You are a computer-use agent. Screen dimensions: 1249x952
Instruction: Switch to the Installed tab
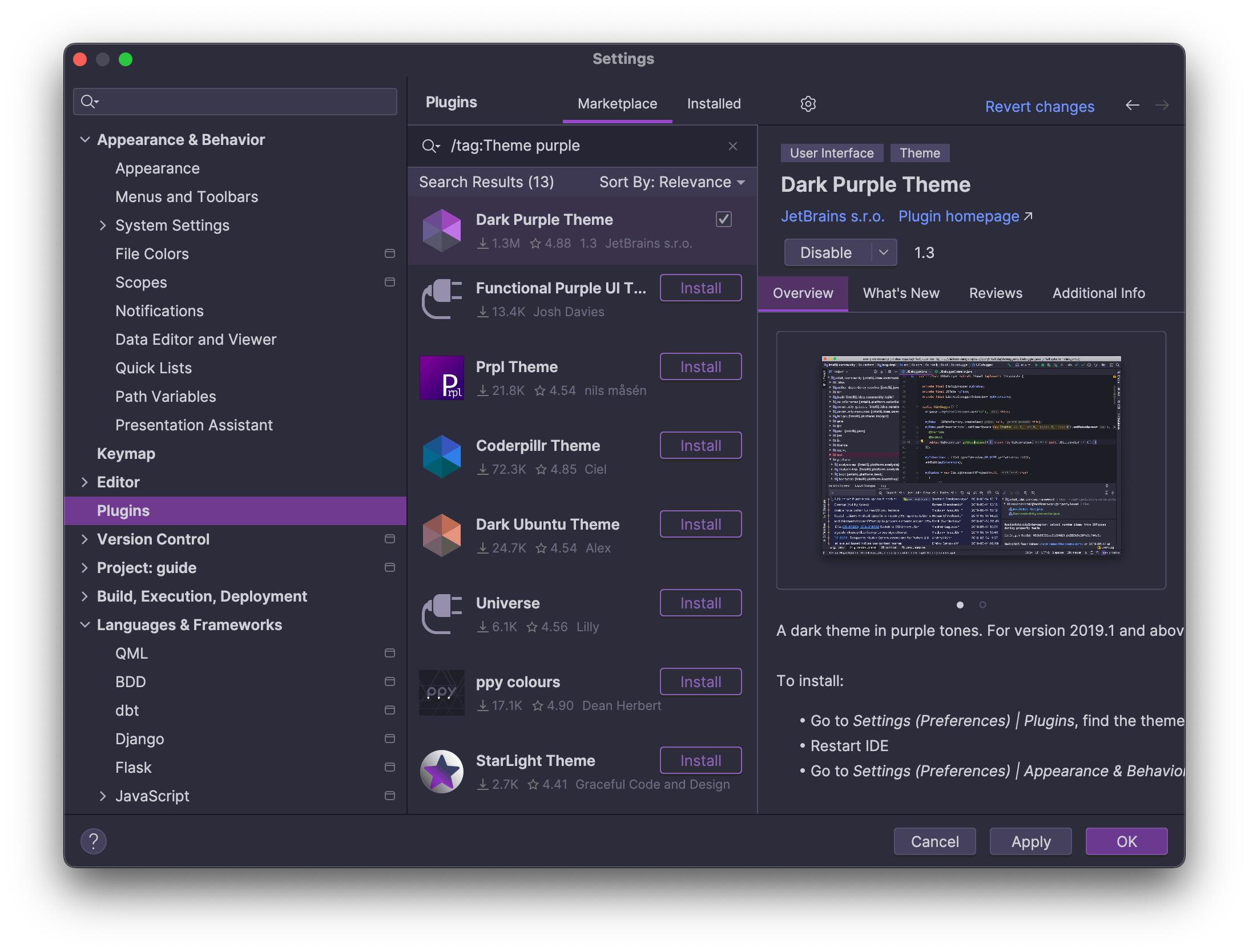(x=713, y=103)
